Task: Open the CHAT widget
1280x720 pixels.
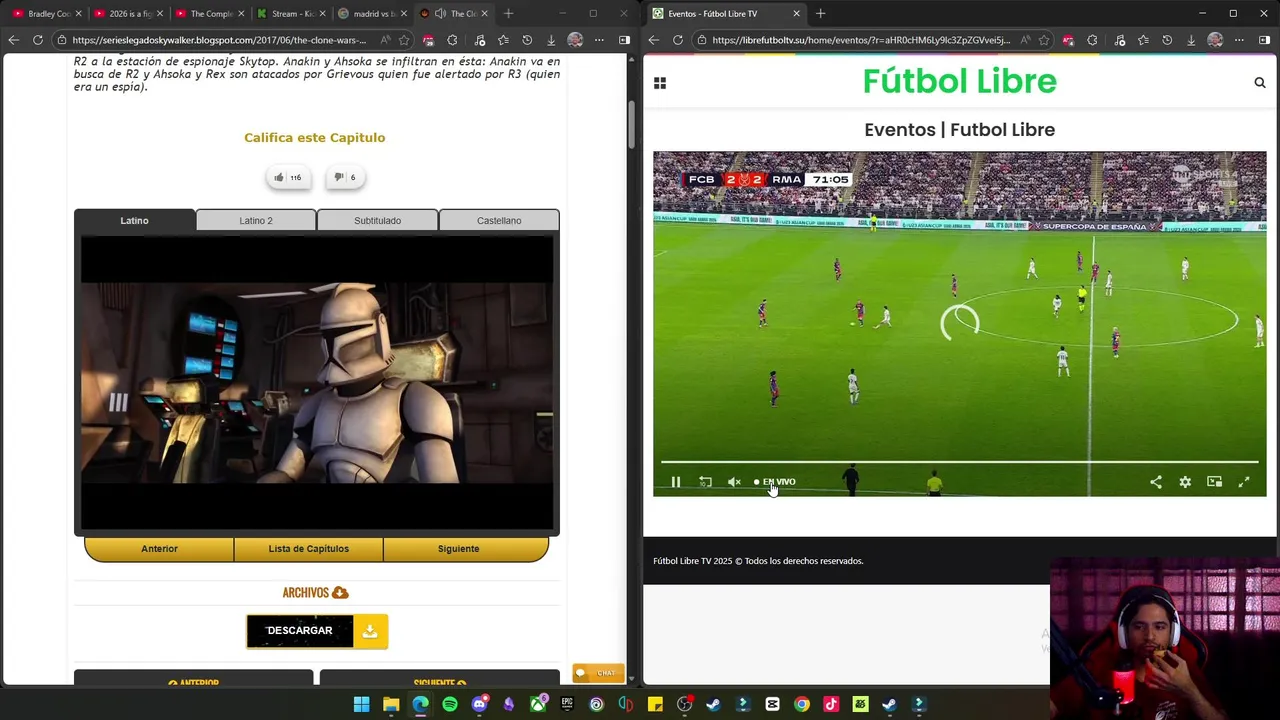Action: (x=599, y=673)
